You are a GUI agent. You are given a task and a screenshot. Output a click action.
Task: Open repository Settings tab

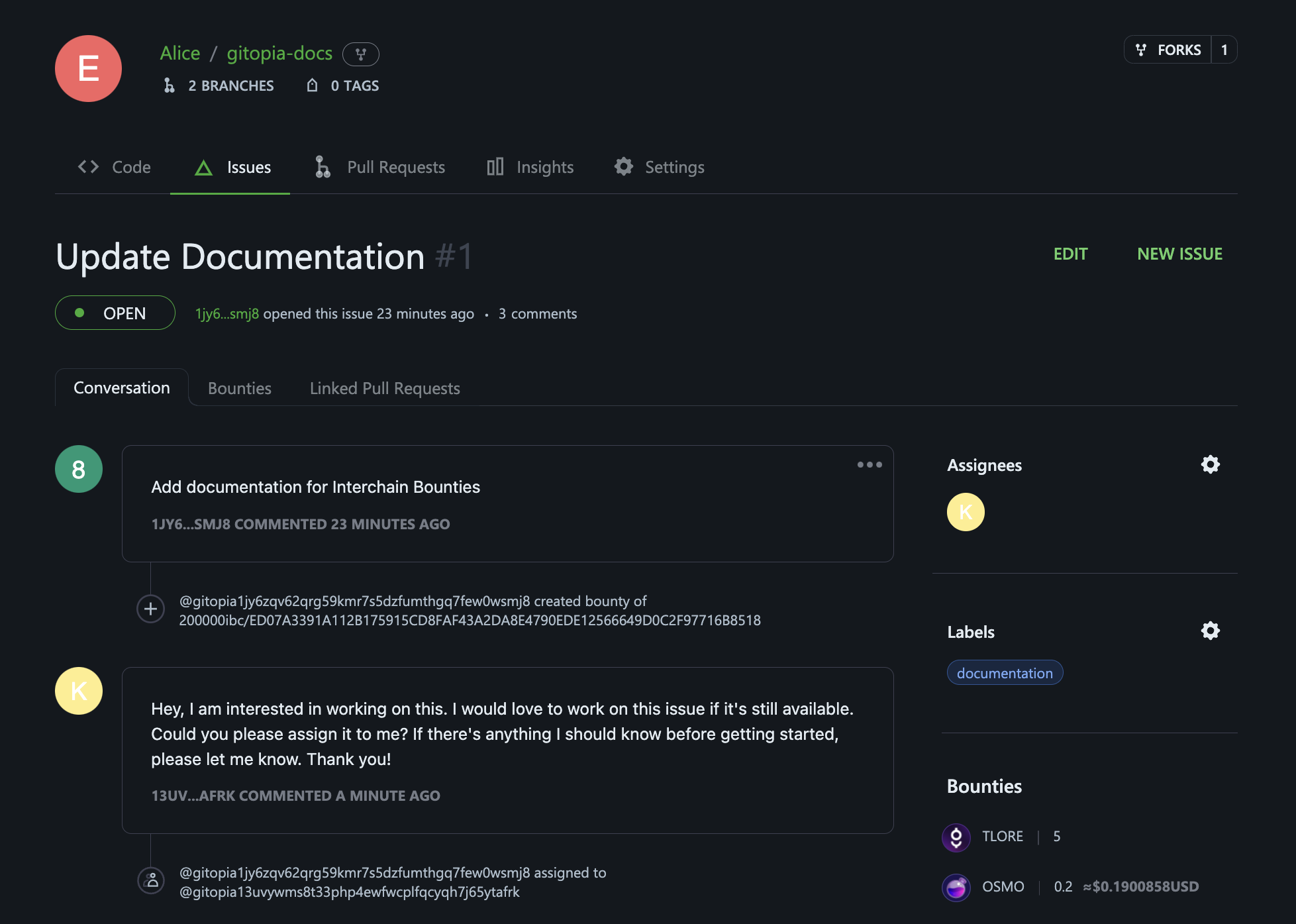click(659, 167)
